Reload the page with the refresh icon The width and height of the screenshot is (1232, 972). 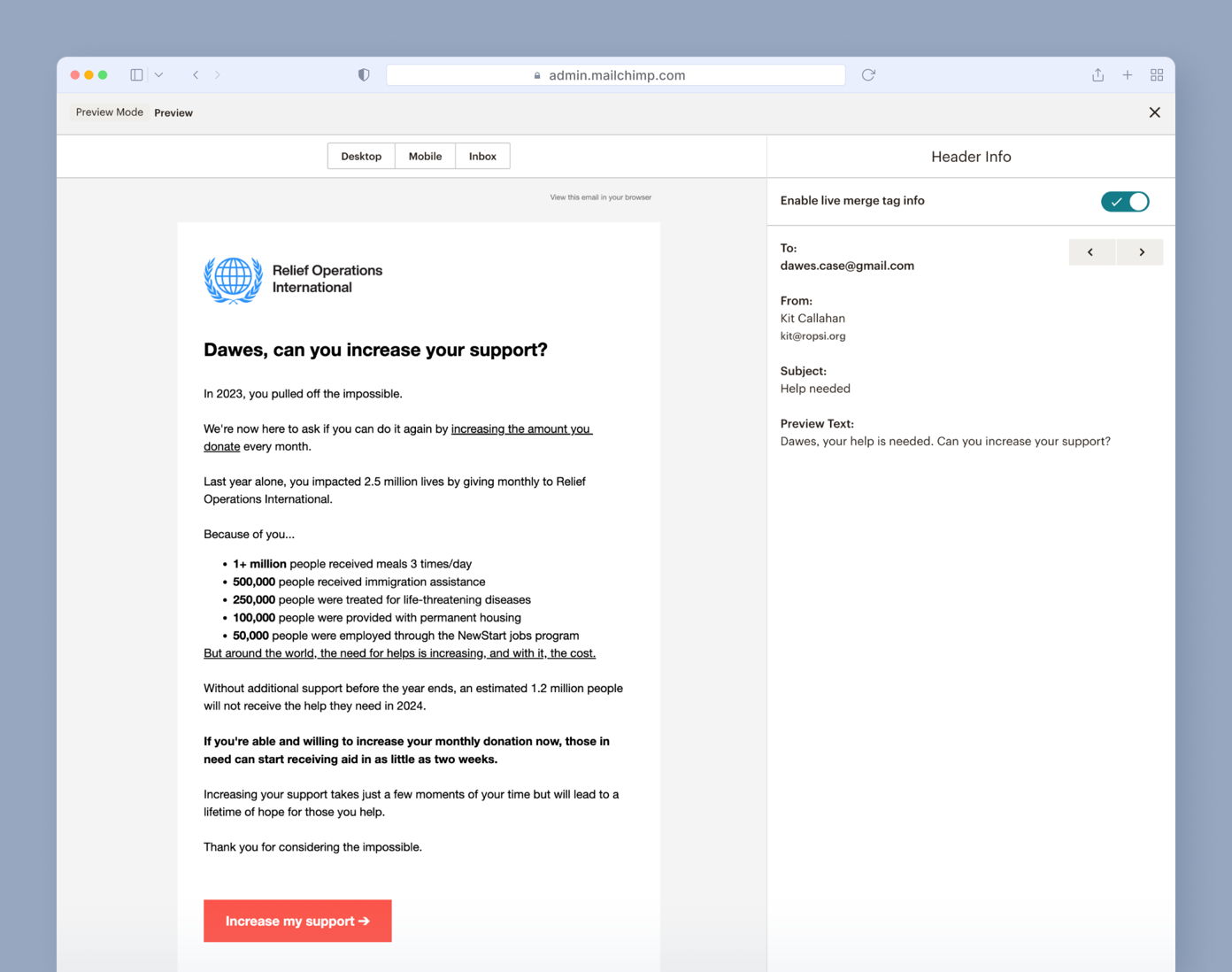(868, 75)
